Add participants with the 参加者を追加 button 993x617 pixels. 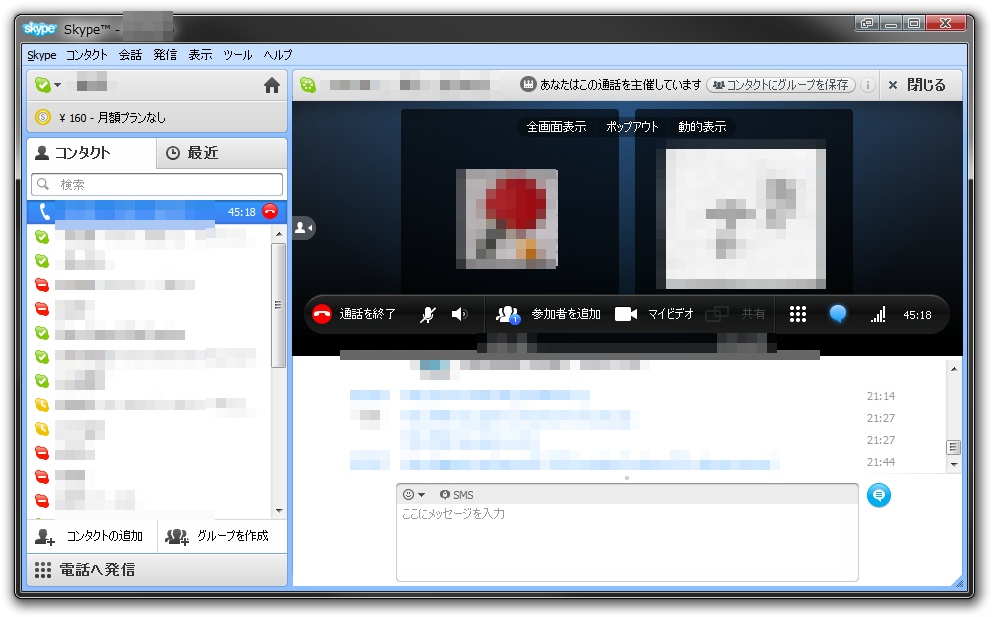click(548, 314)
